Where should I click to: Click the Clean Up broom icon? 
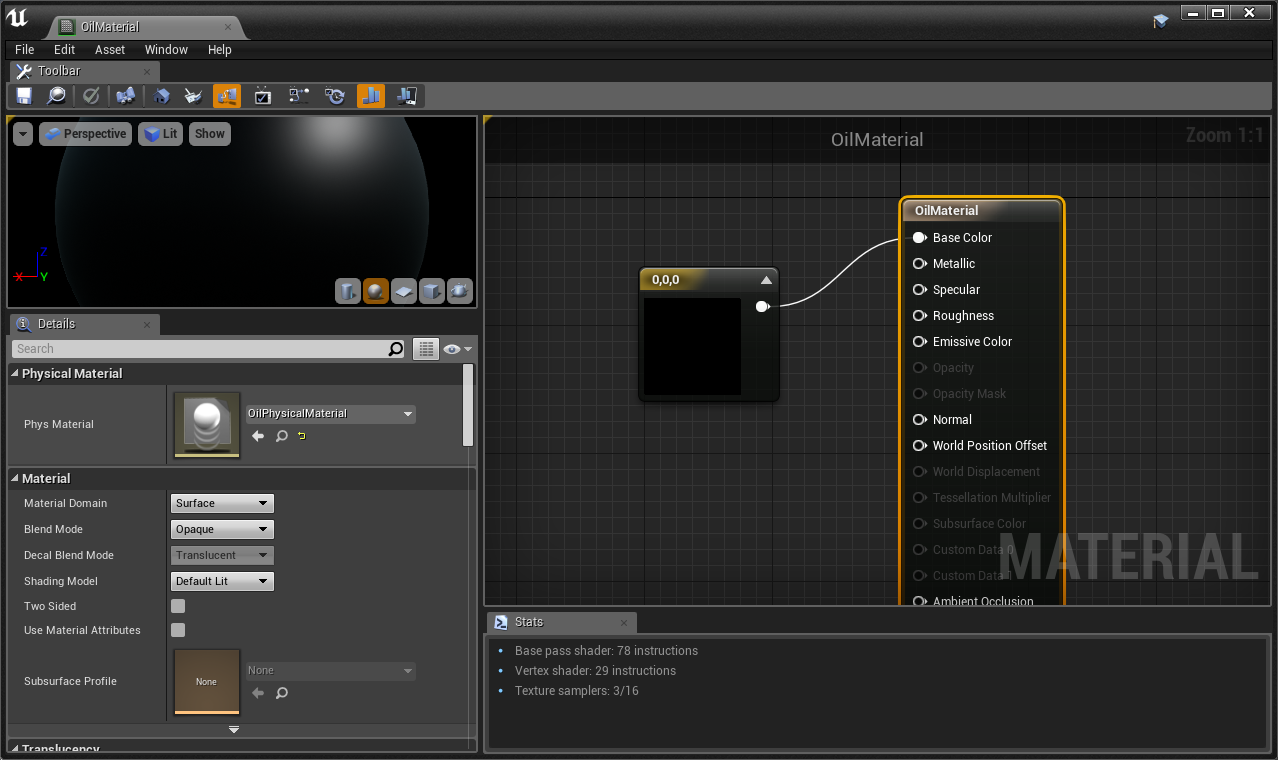194,96
